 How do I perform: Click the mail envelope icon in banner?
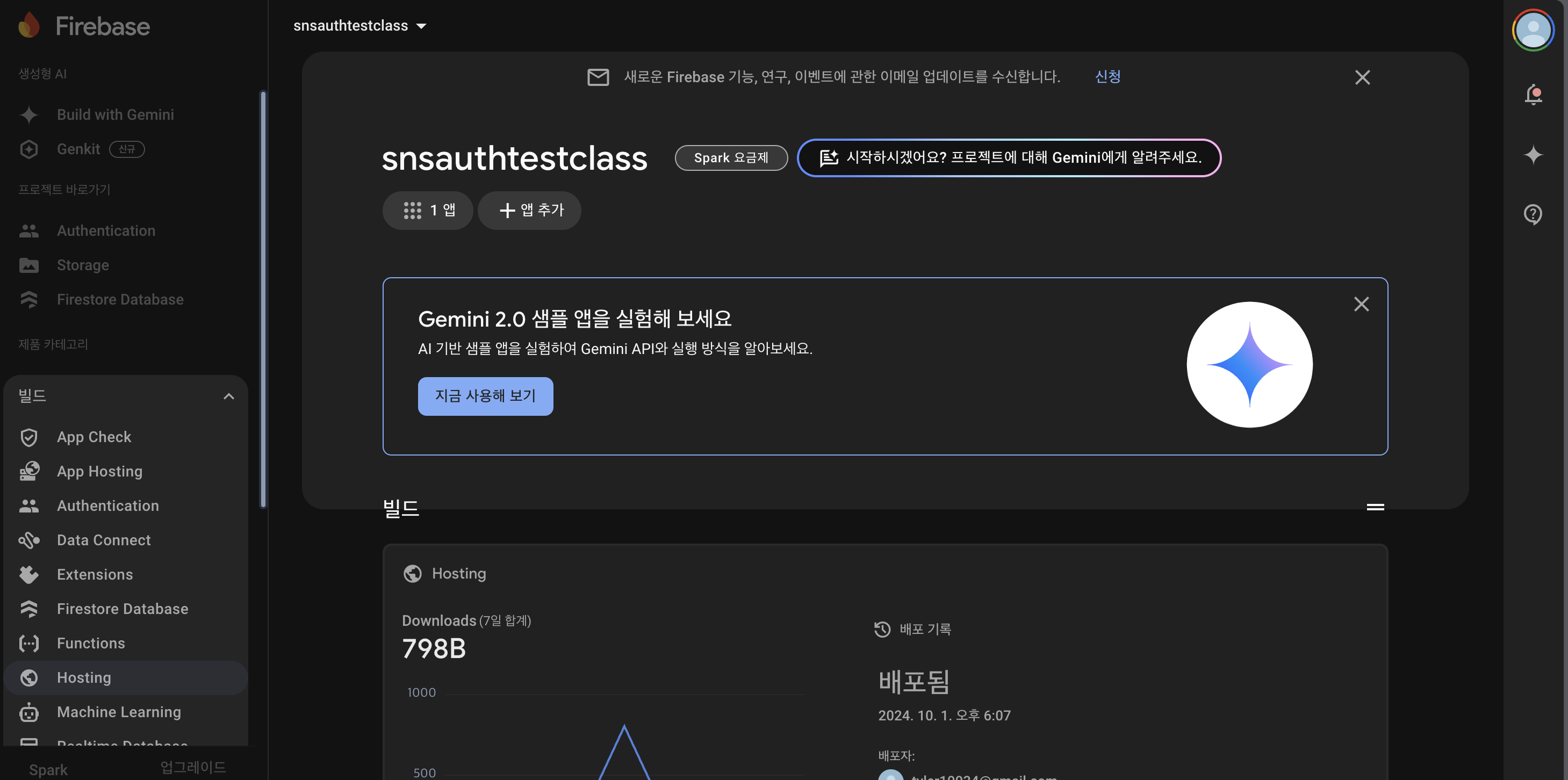pyautogui.click(x=598, y=77)
